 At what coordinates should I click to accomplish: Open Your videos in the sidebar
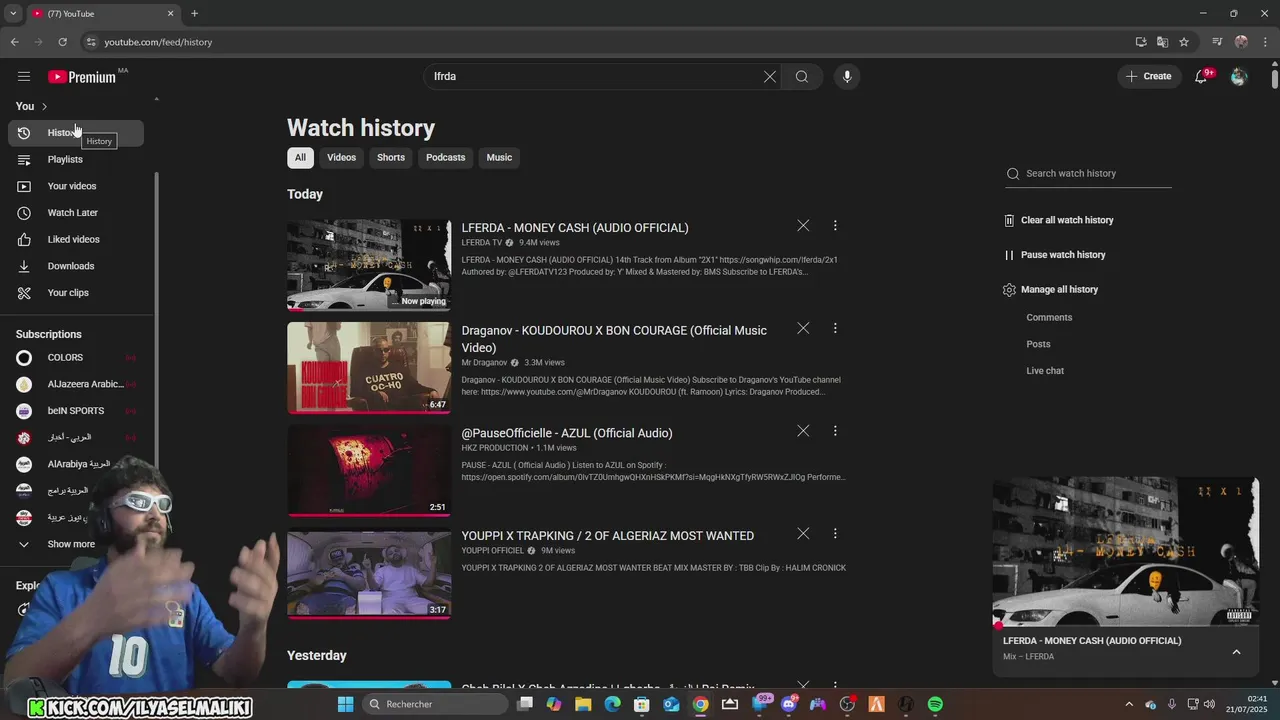[76, 186]
